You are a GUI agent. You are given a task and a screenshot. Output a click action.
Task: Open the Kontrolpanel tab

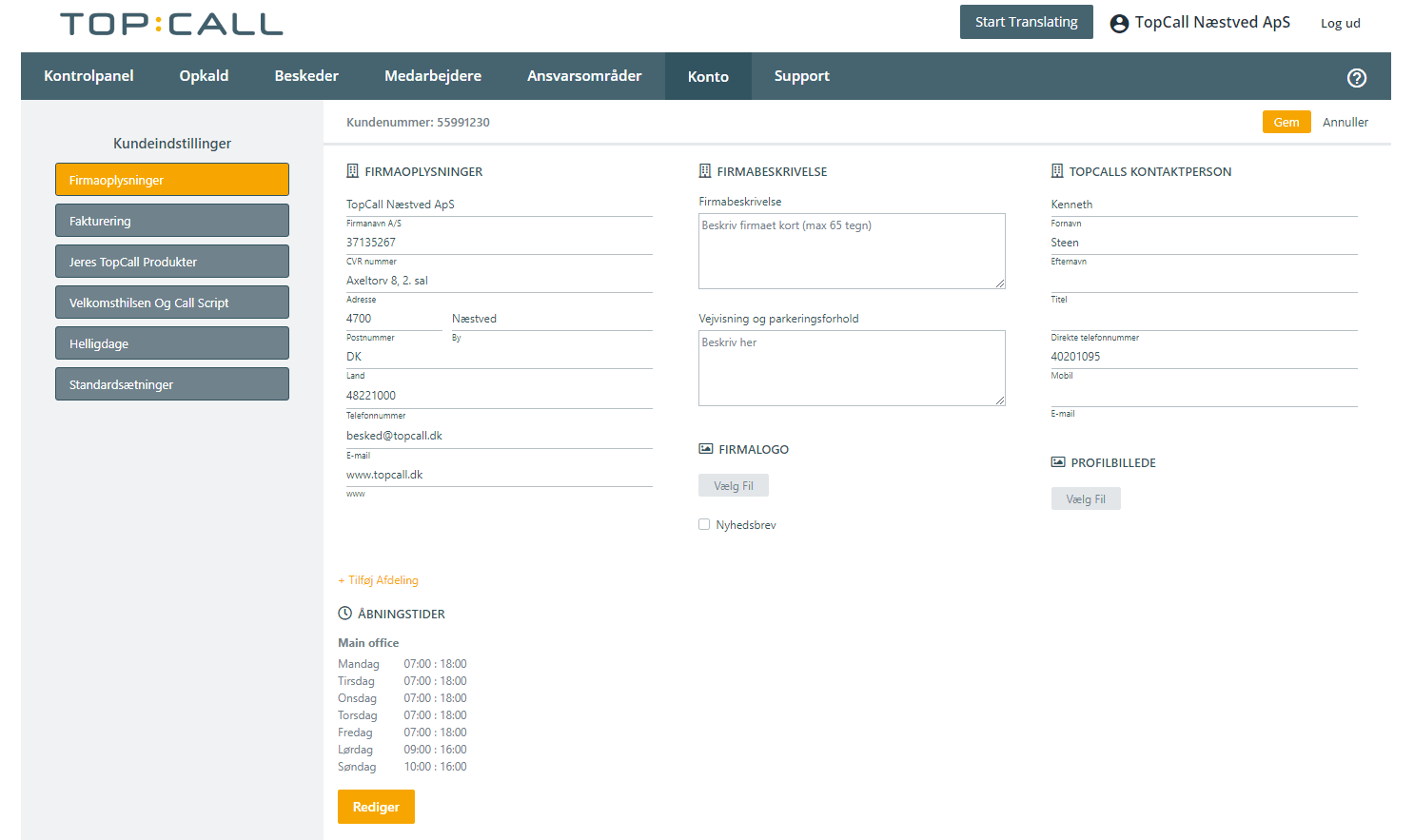[88, 76]
